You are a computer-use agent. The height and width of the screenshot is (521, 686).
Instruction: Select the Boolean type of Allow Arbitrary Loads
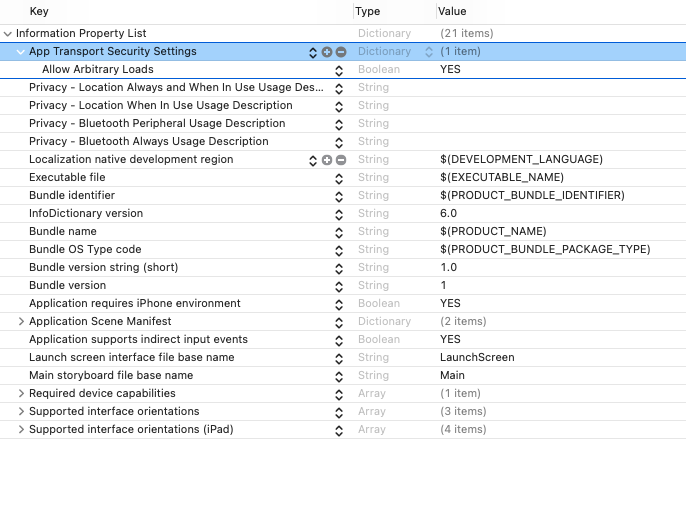coord(379,70)
